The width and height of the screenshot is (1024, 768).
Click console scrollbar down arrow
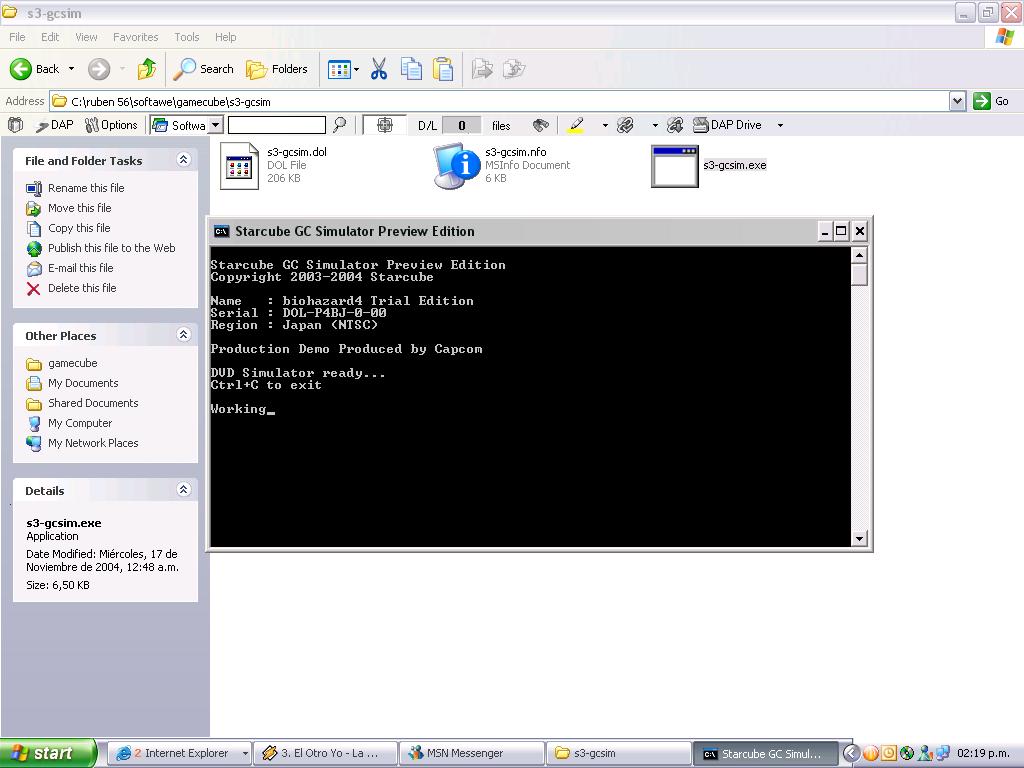tap(859, 539)
